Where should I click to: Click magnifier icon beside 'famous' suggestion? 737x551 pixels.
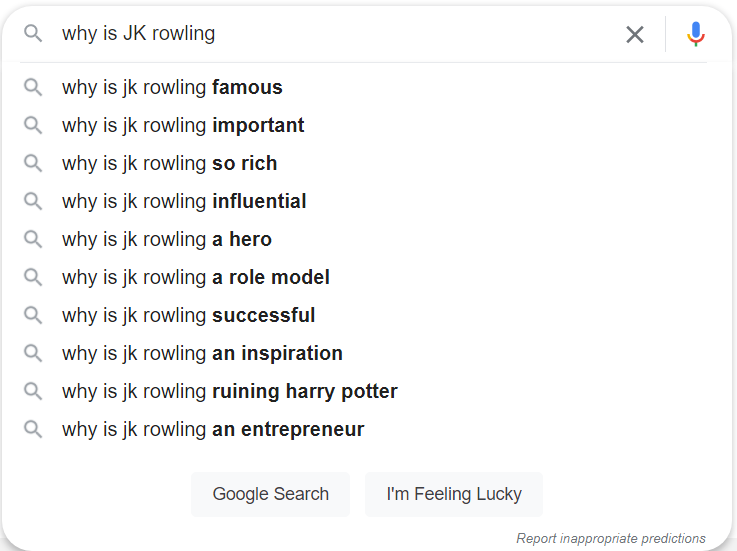[x=33, y=87]
